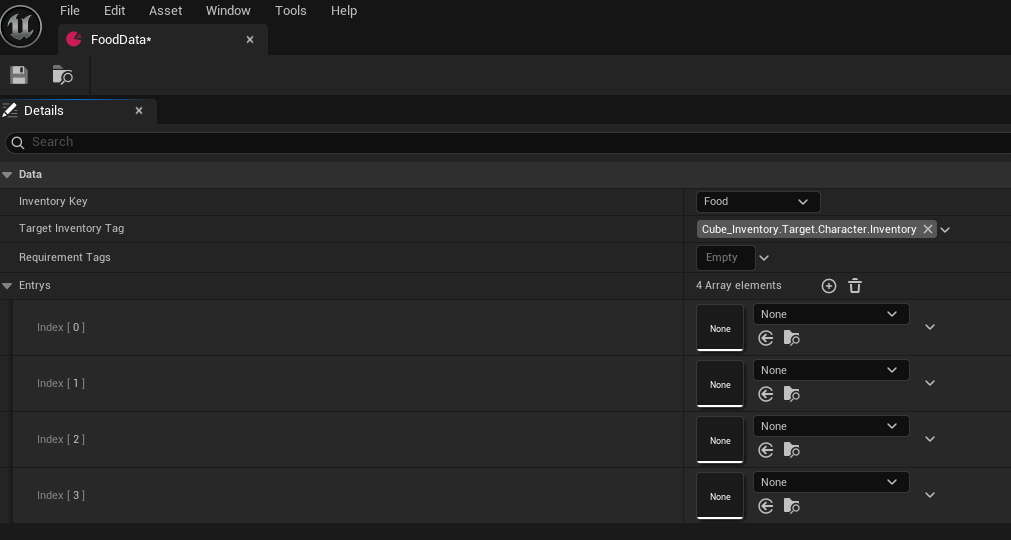This screenshot has width=1011, height=540.
Task: Browse to Index [ 3 ] asset in Content Browser
Action: (x=791, y=506)
